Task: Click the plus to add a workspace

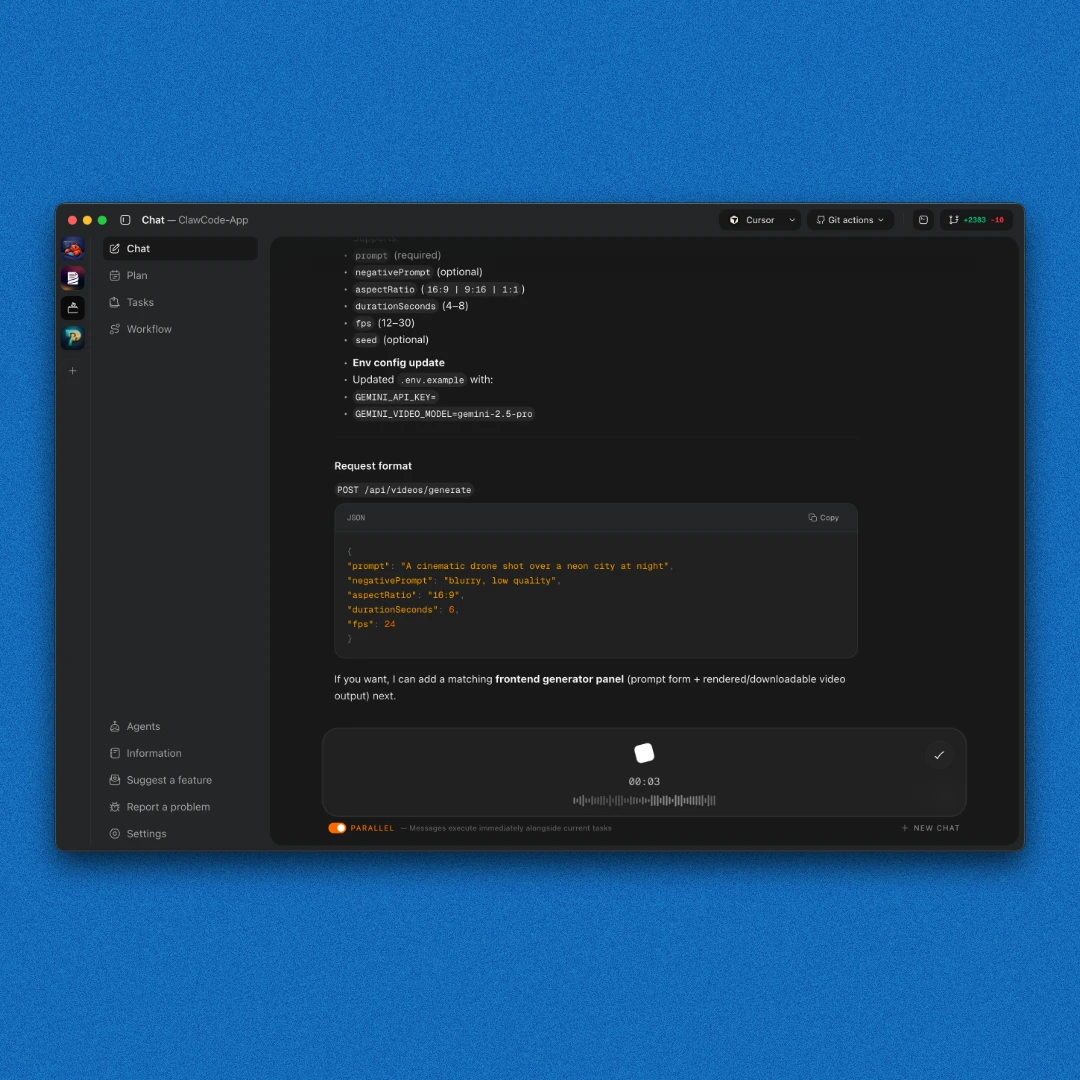Action: 72,370
